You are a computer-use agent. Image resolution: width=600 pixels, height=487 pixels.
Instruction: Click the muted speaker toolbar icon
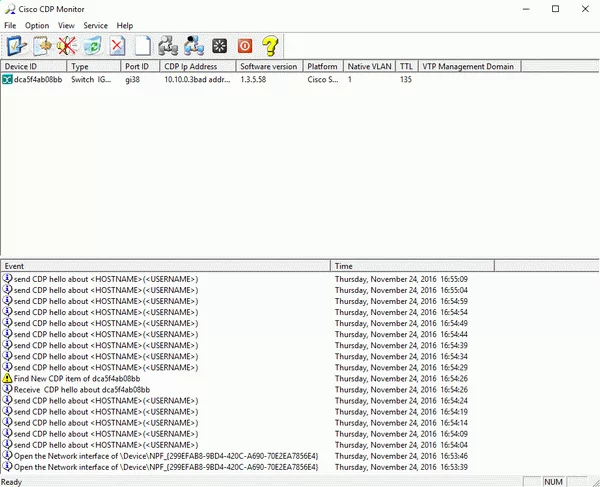(67, 46)
